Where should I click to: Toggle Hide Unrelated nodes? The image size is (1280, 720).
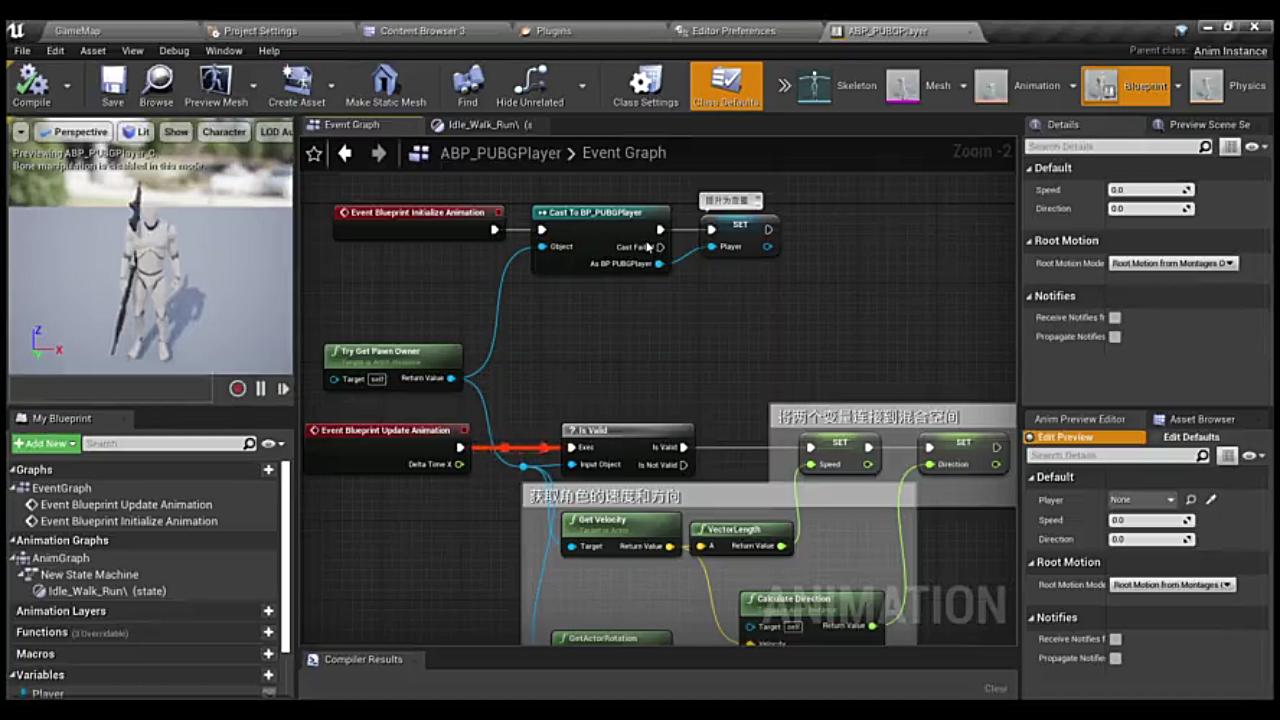530,85
